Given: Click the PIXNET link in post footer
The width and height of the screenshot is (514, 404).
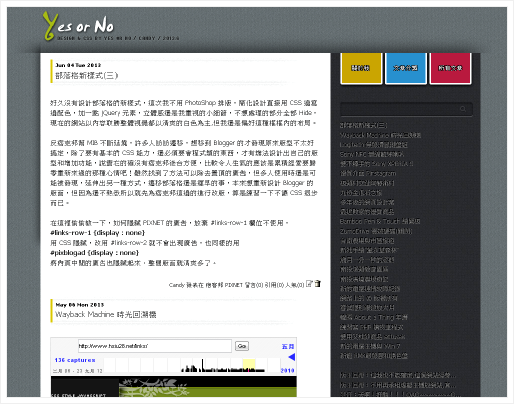Looking at the screenshot, I should tap(233, 285).
